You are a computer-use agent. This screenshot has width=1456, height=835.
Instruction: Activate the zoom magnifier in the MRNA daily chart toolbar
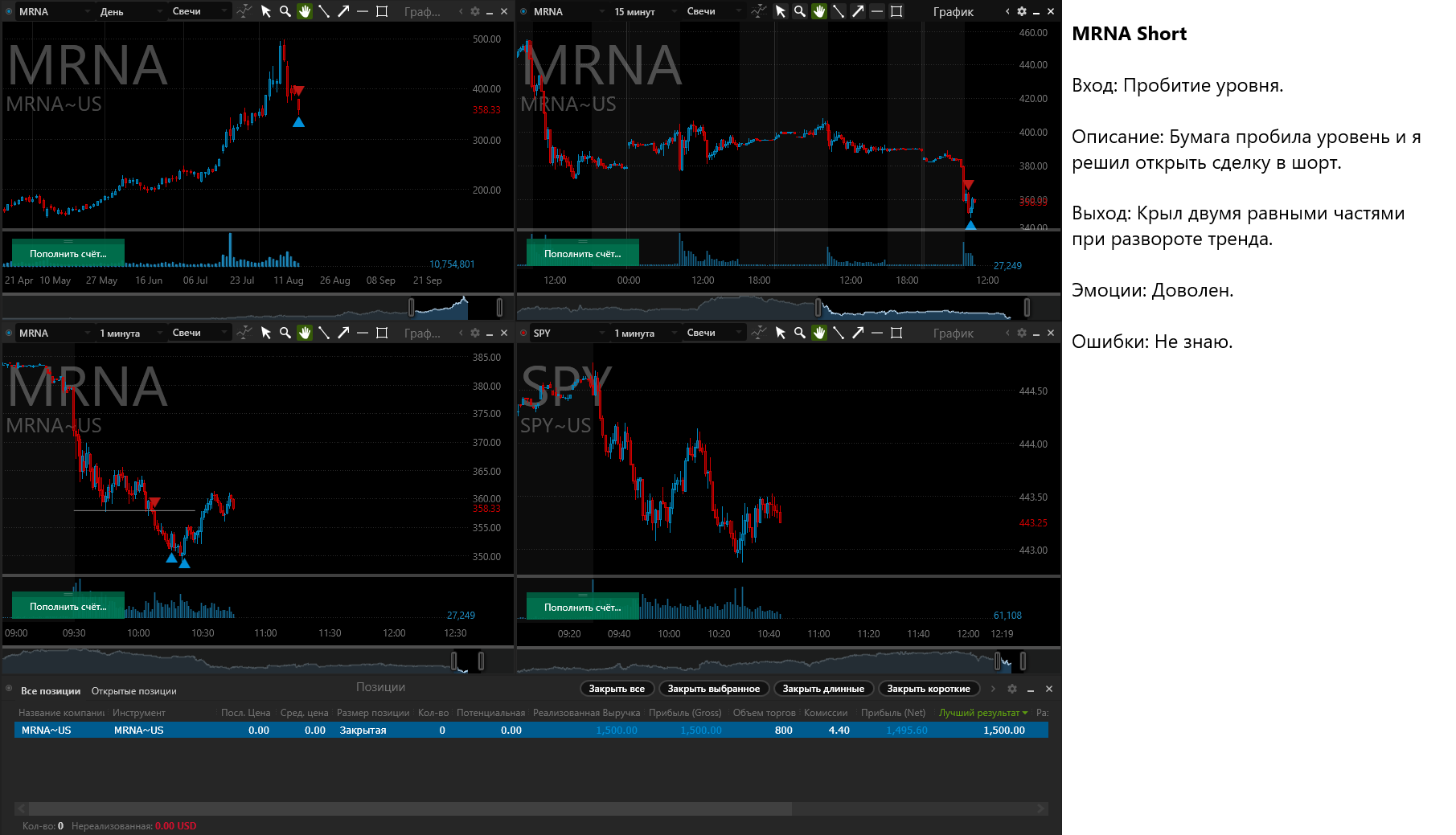(285, 11)
